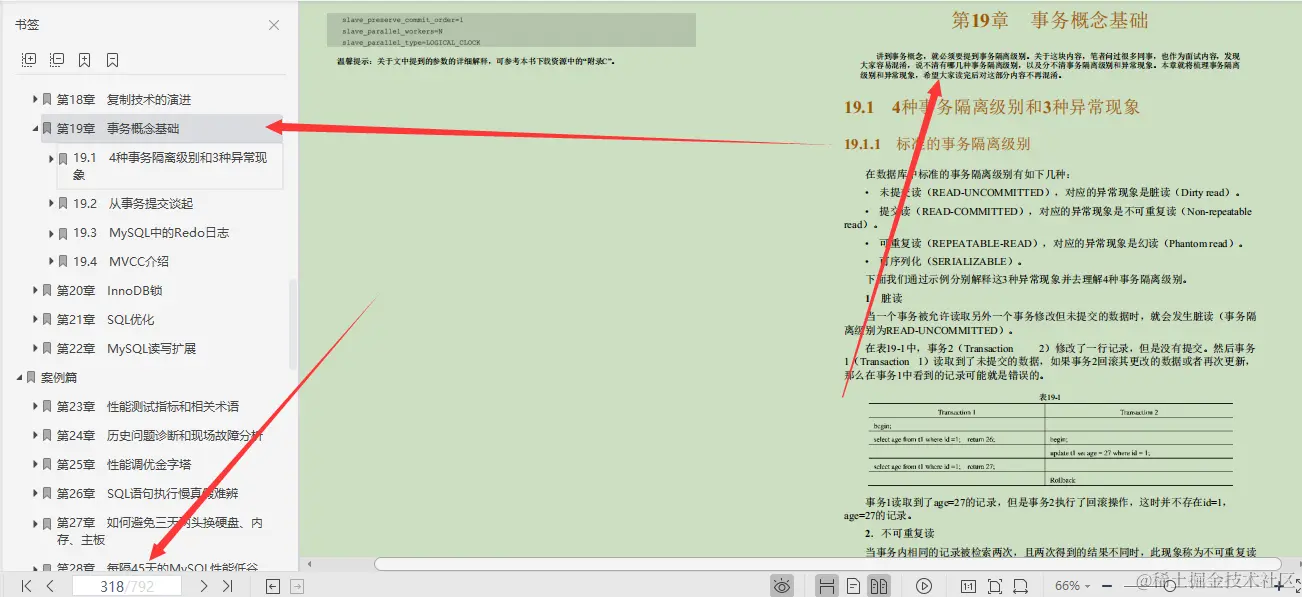This screenshot has width=1302, height=597.
Task: Click the play slideshow icon
Action: click(925, 586)
